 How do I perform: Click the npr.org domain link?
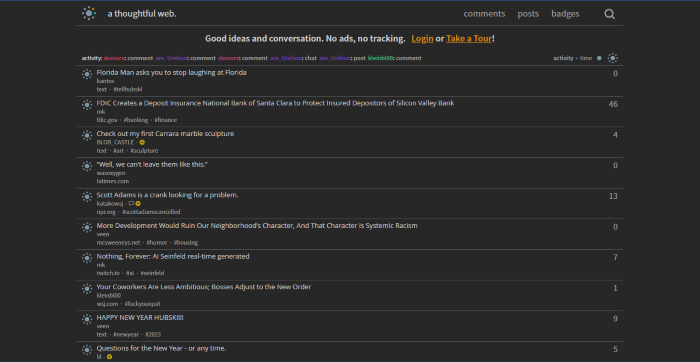pyautogui.click(x=106, y=212)
